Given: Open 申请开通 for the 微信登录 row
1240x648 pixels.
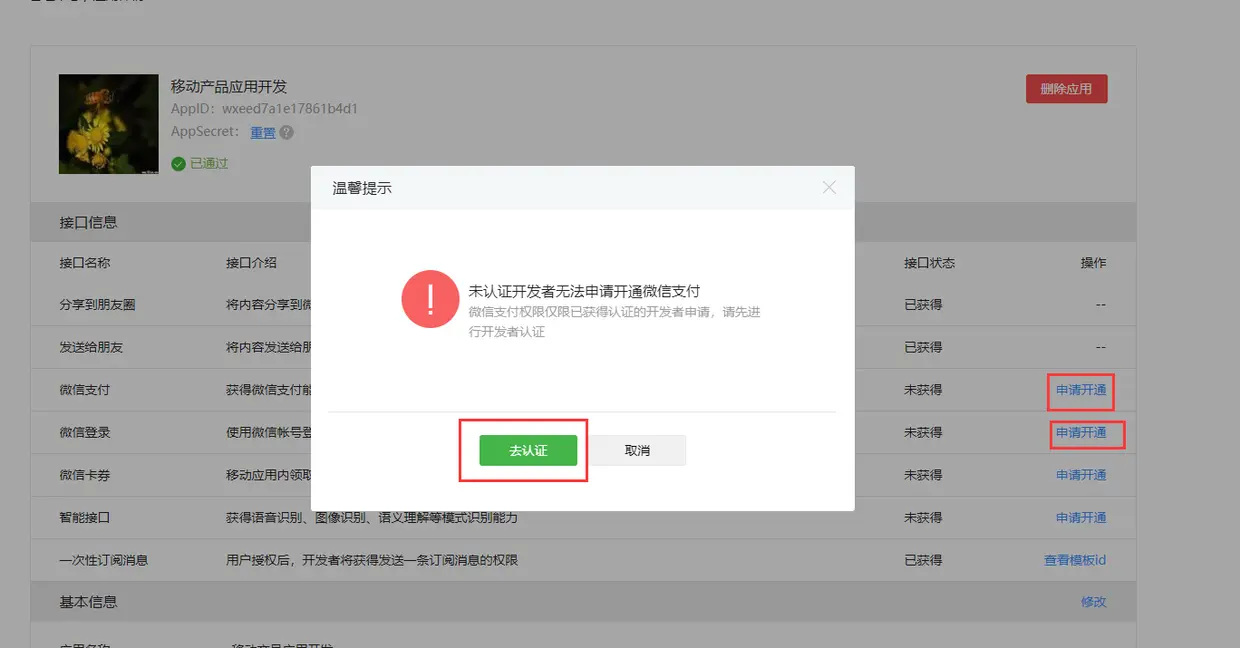Looking at the screenshot, I should (1081, 433).
